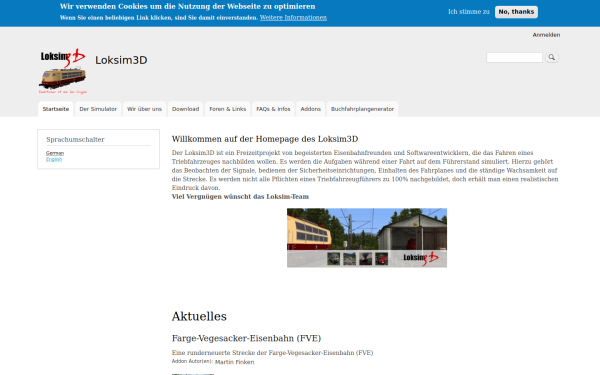Click the search magnifier icon button
Viewport: 600px width, 375px height.
[x=551, y=57]
